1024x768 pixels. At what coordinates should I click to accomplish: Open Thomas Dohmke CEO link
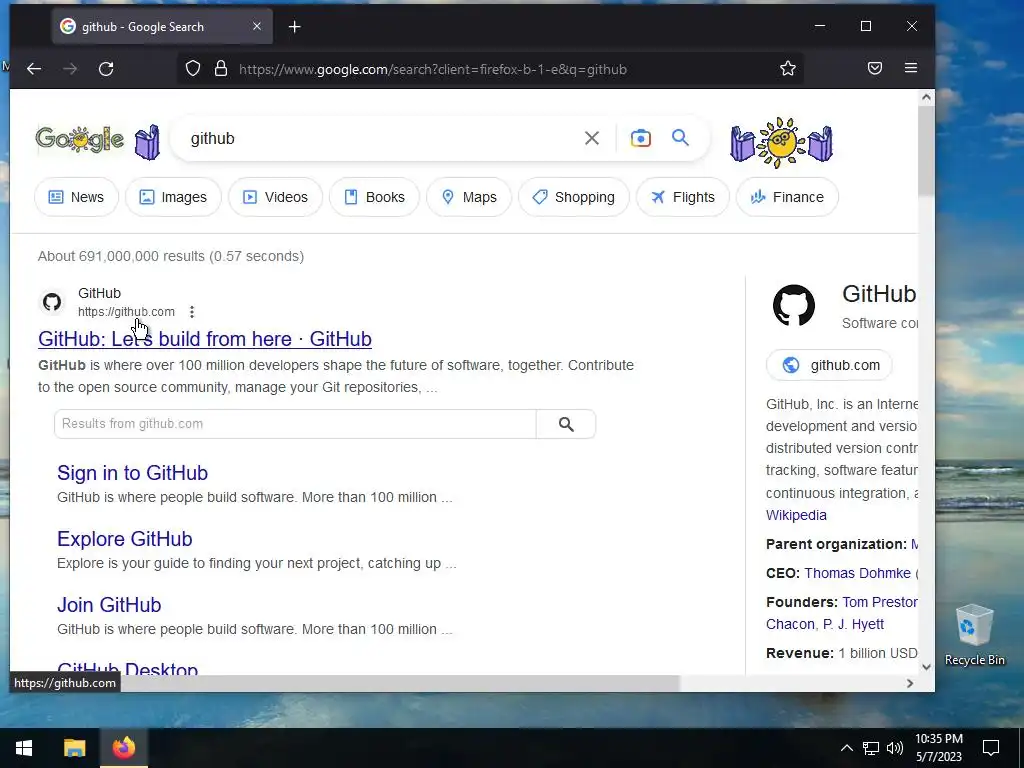pos(857,573)
